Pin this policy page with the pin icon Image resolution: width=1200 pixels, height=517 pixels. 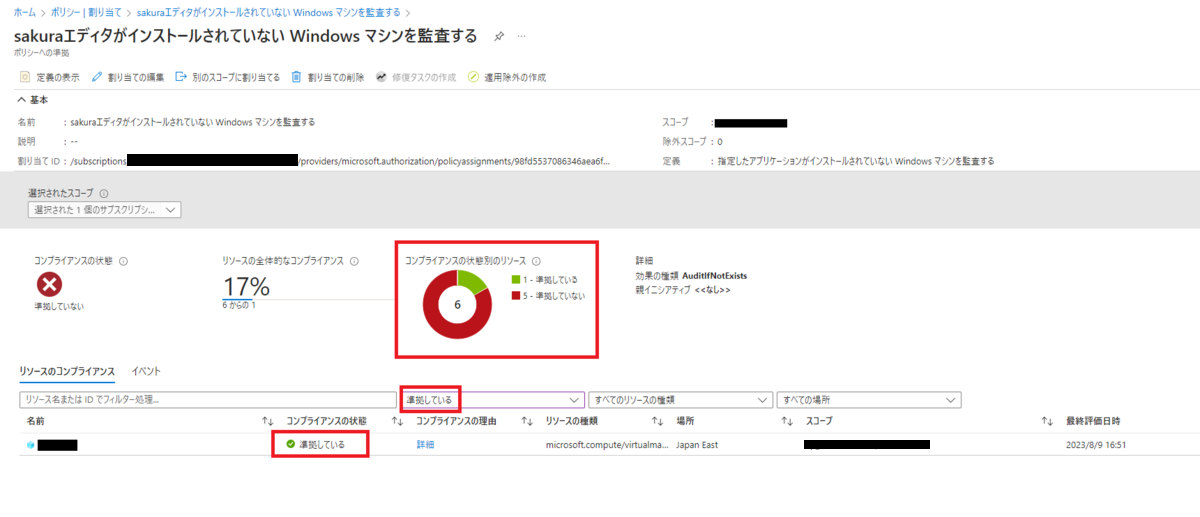[x=499, y=37]
